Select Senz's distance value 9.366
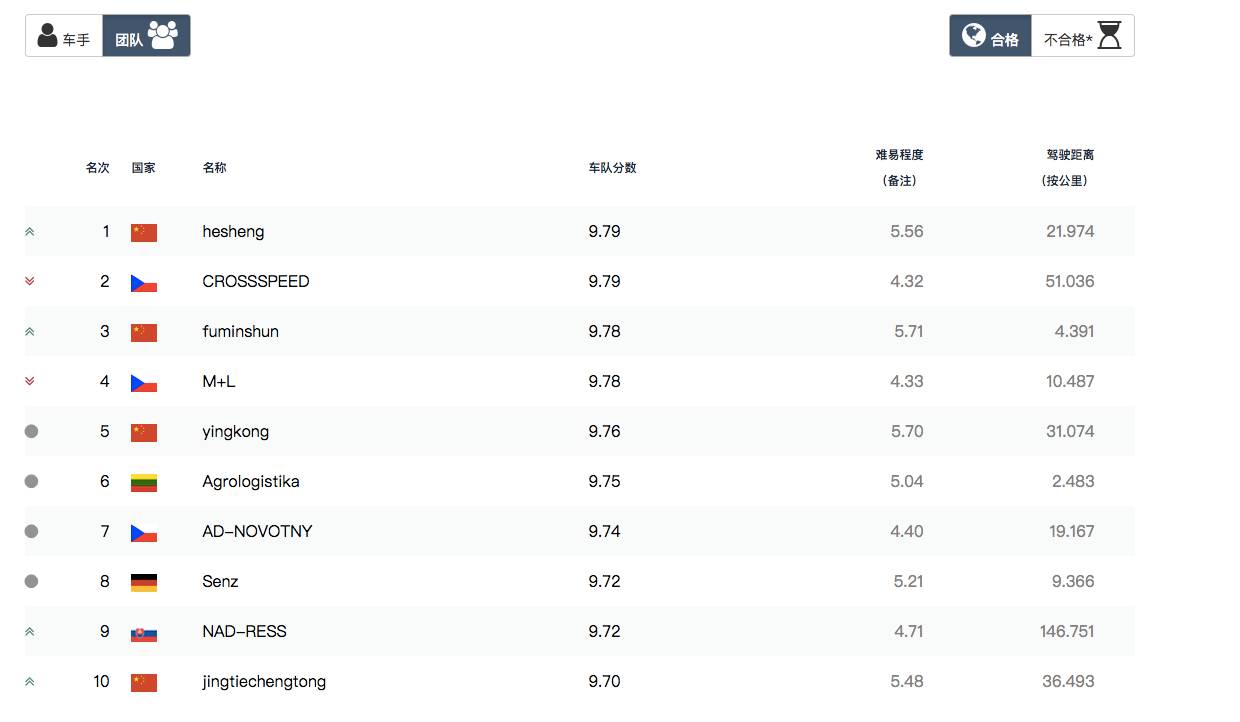This screenshot has height=722, width=1240. [1074, 581]
